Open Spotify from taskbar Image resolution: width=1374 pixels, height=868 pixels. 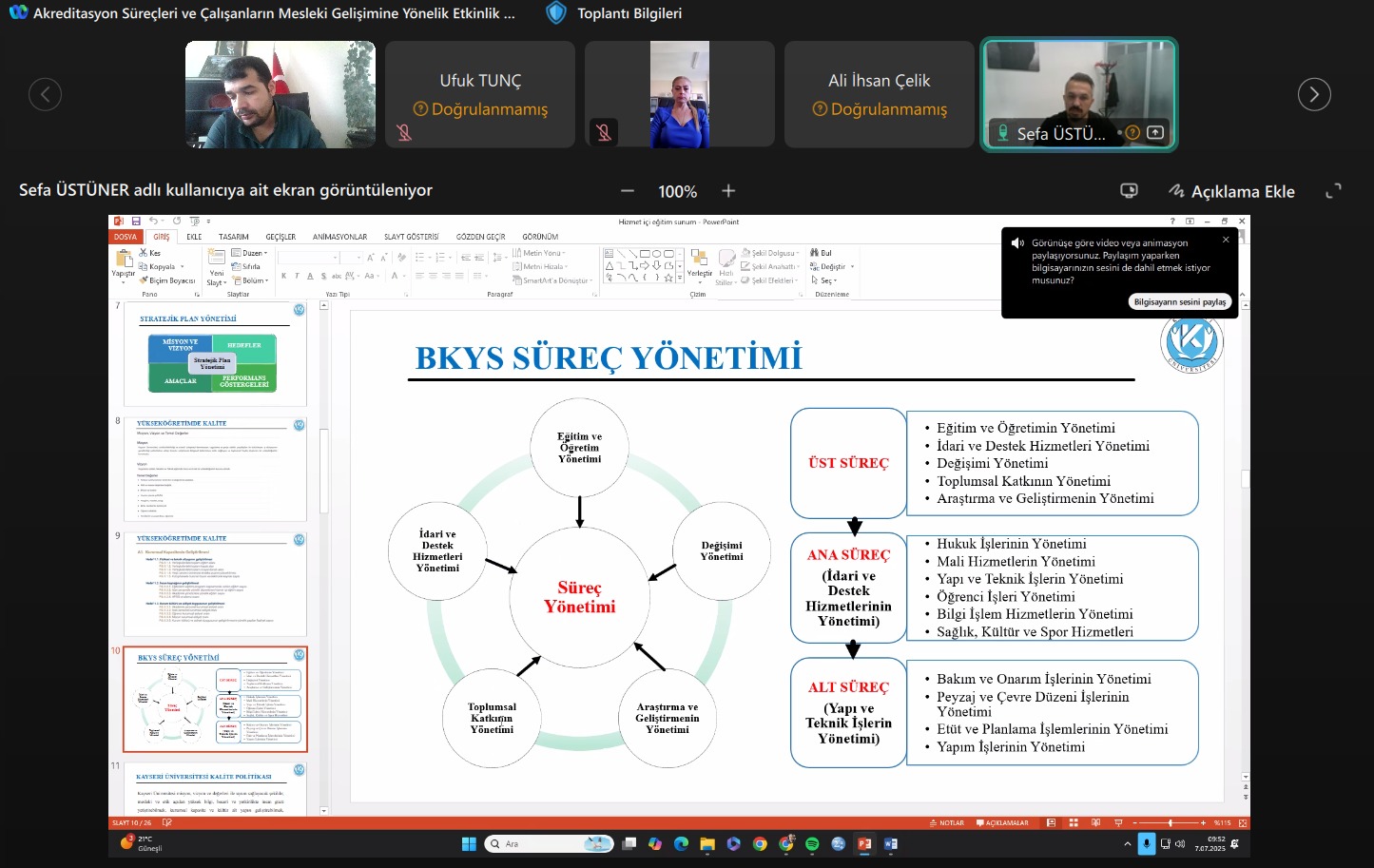[x=812, y=843]
